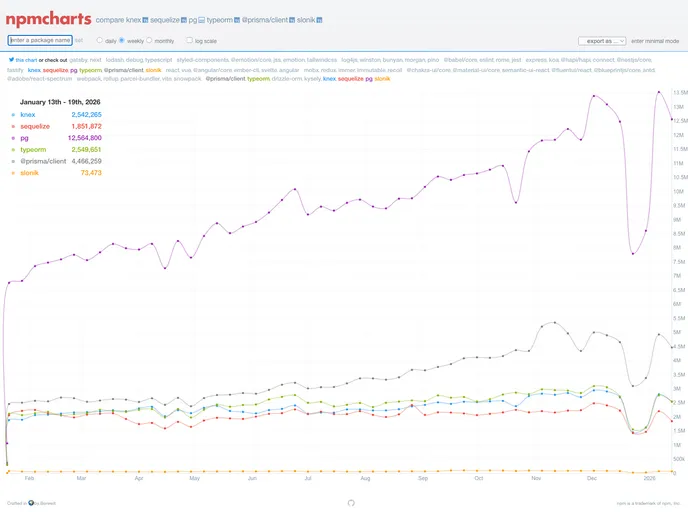The height and width of the screenshot is (512, 688).
Task: Select the daily interval radio button
Action: tap(100, 41)
